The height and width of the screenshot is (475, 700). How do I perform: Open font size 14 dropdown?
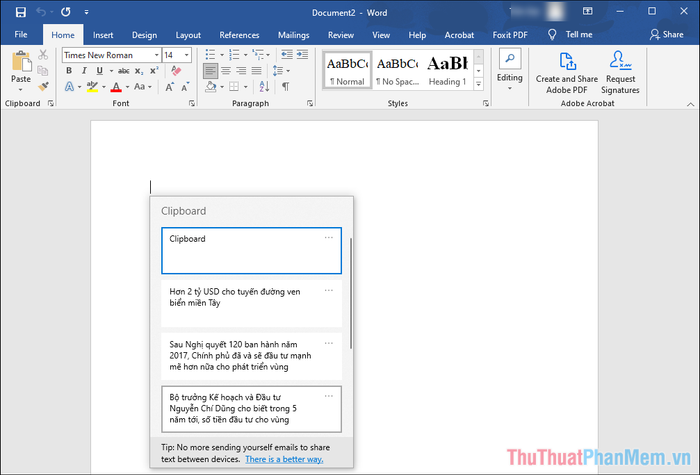point(187,55)
